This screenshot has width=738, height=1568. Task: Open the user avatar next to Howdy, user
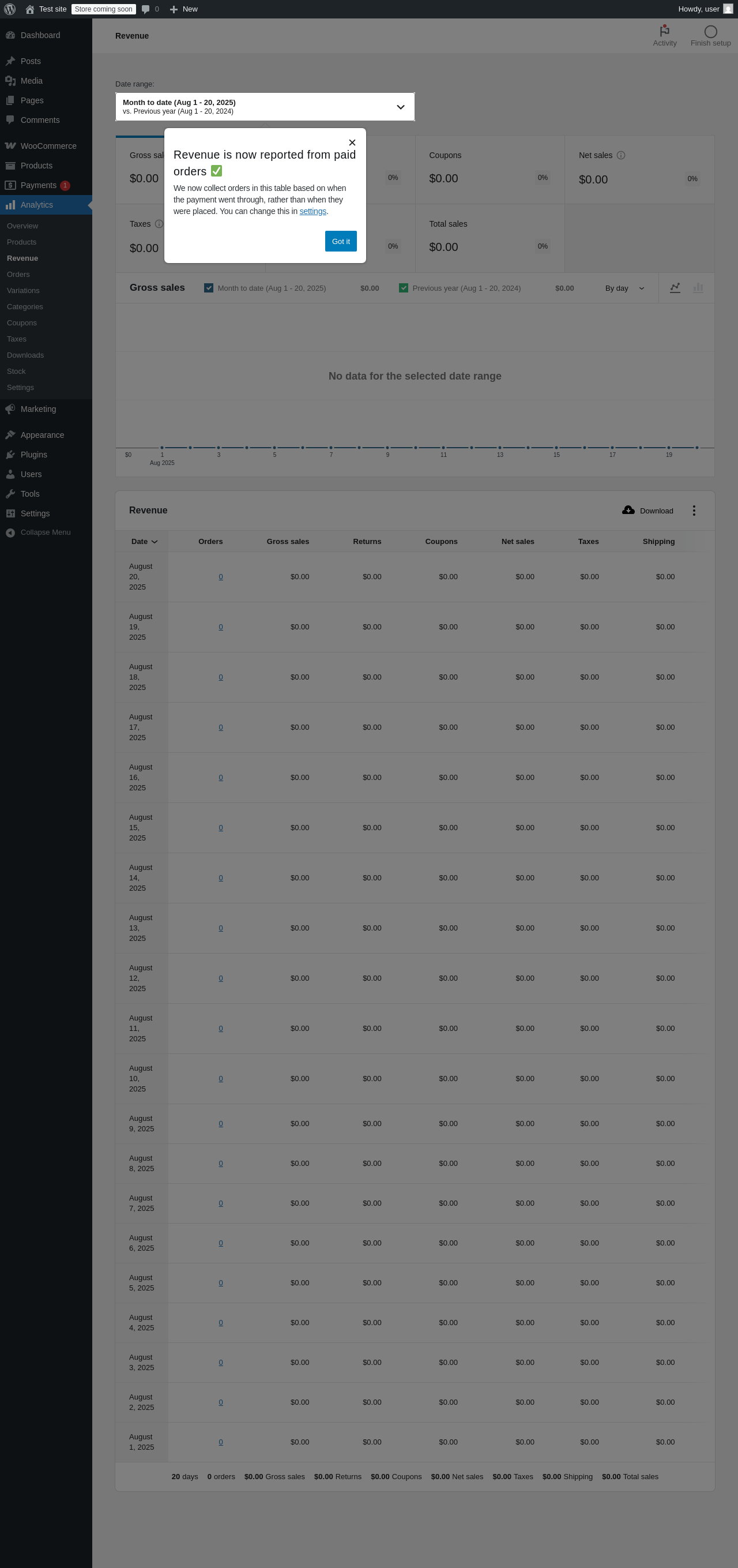[728, 9]
